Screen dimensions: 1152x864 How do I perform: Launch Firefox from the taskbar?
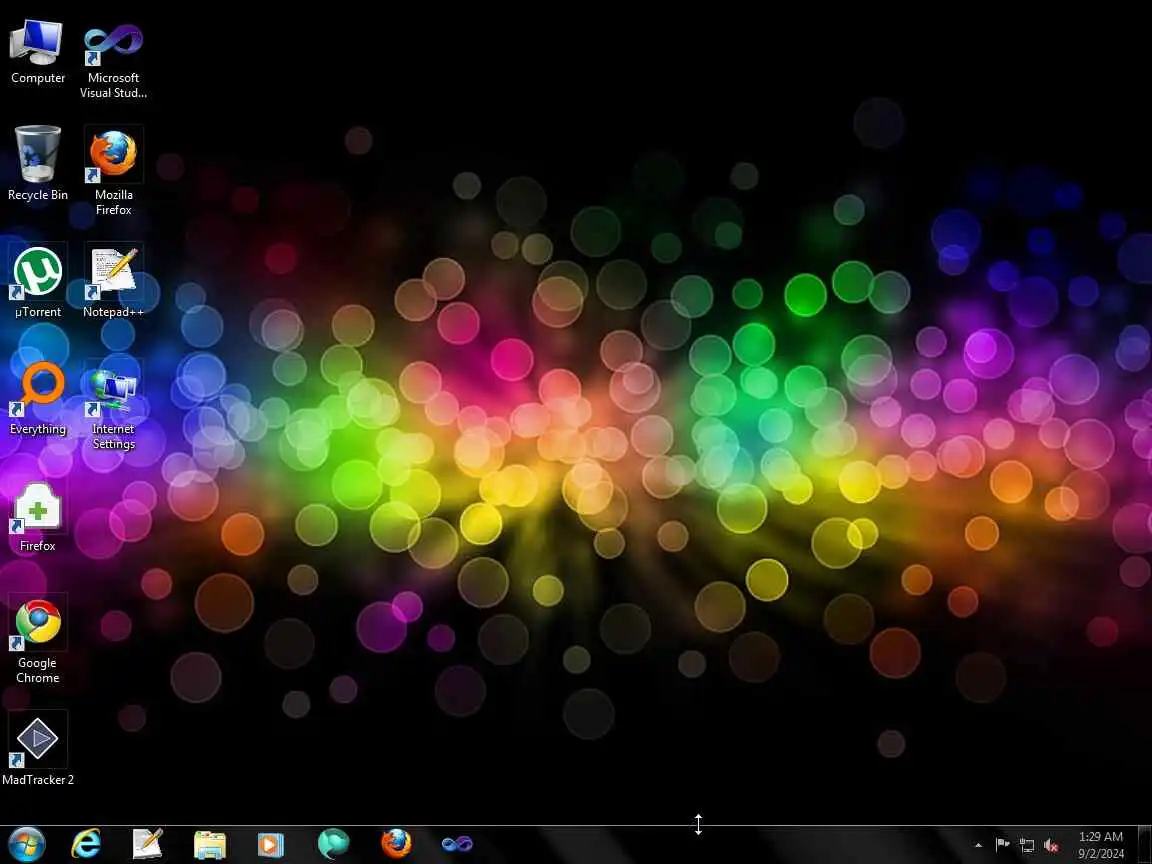(396, 844)
